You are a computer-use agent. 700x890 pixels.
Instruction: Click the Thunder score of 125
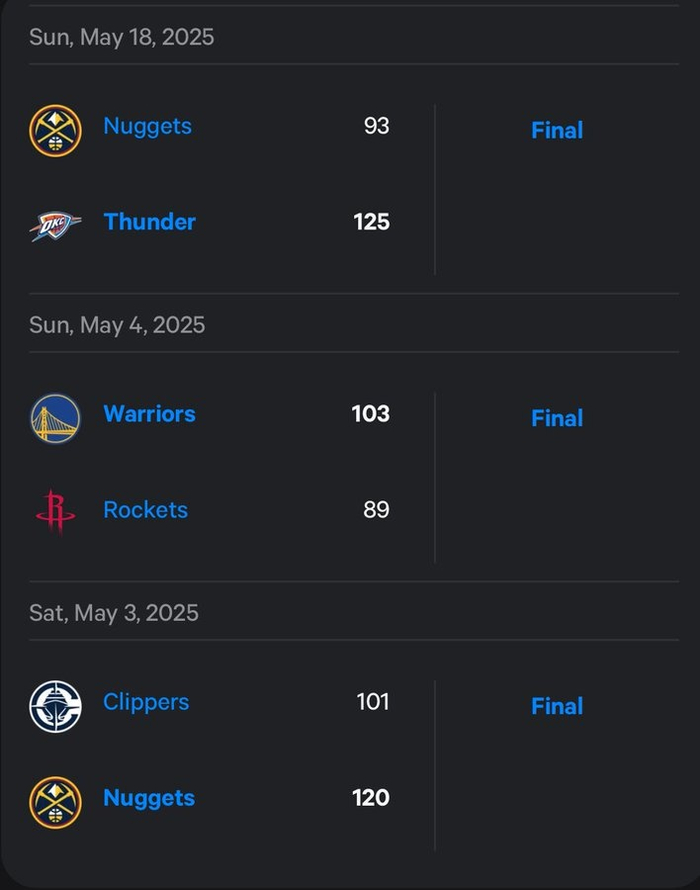coord(371,222)
